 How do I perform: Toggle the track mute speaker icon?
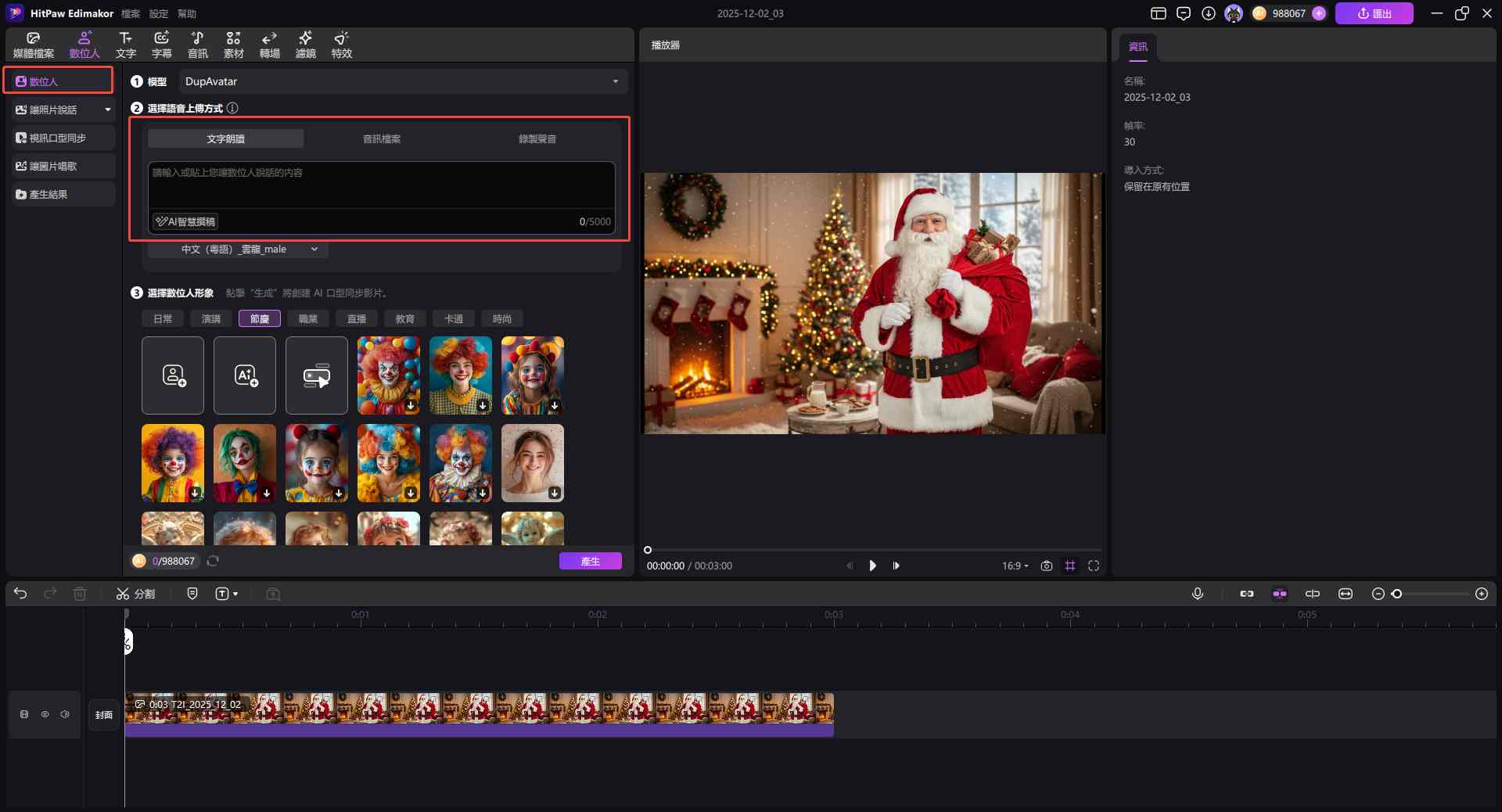point(65,714)
